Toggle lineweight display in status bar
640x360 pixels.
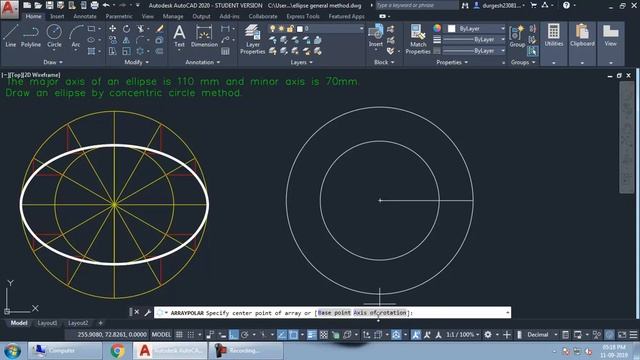pyautogui.click(x=312, y=335)
